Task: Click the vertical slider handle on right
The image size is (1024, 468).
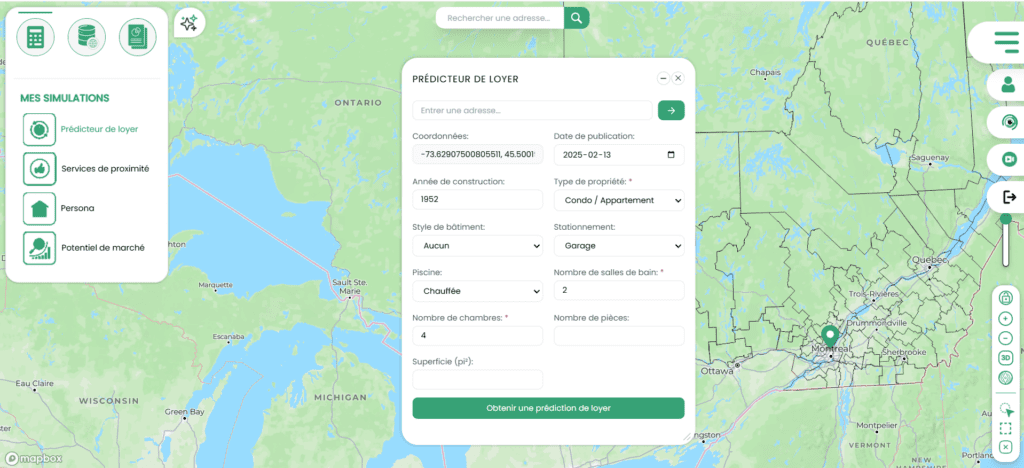Action: pyautogui.click(x=1005, y=219)
